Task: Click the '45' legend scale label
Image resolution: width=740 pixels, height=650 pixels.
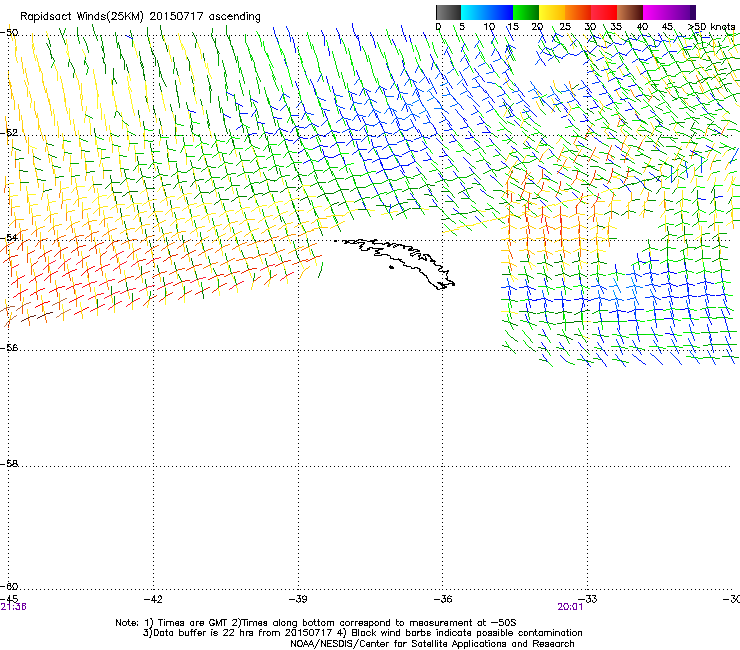Action: pyautogui.click(x=667, y=27)
